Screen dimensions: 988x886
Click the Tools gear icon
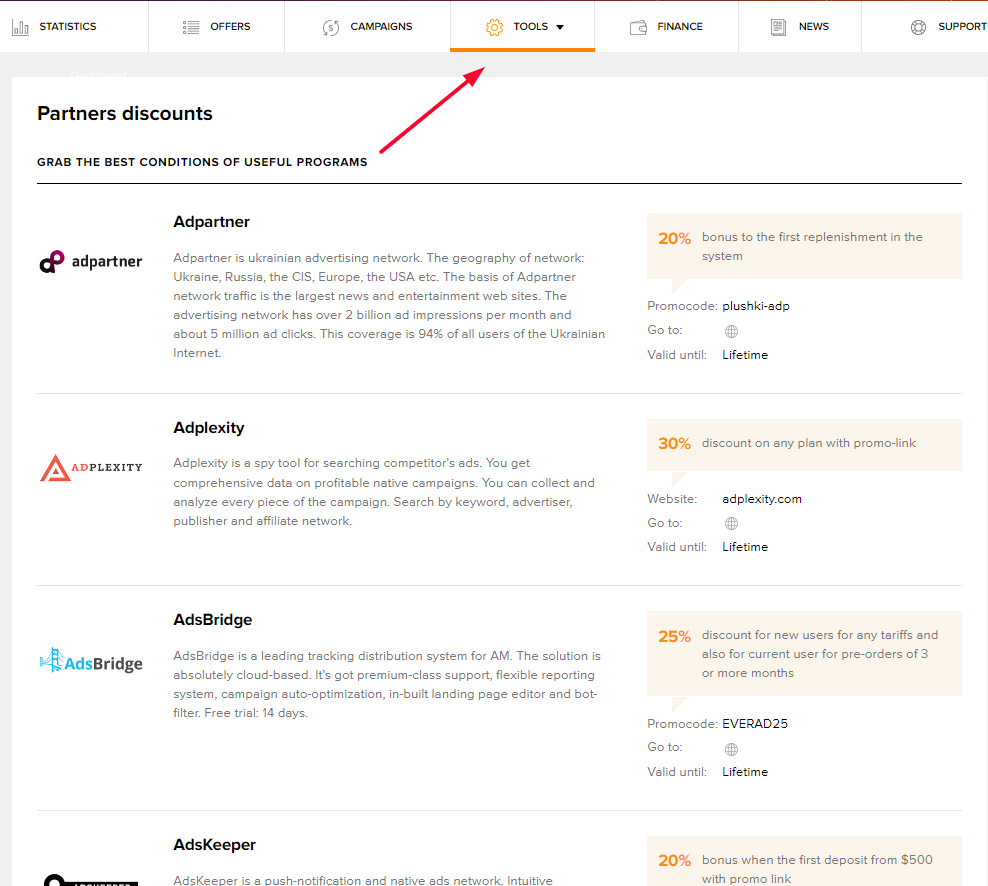tap(495, 27)
